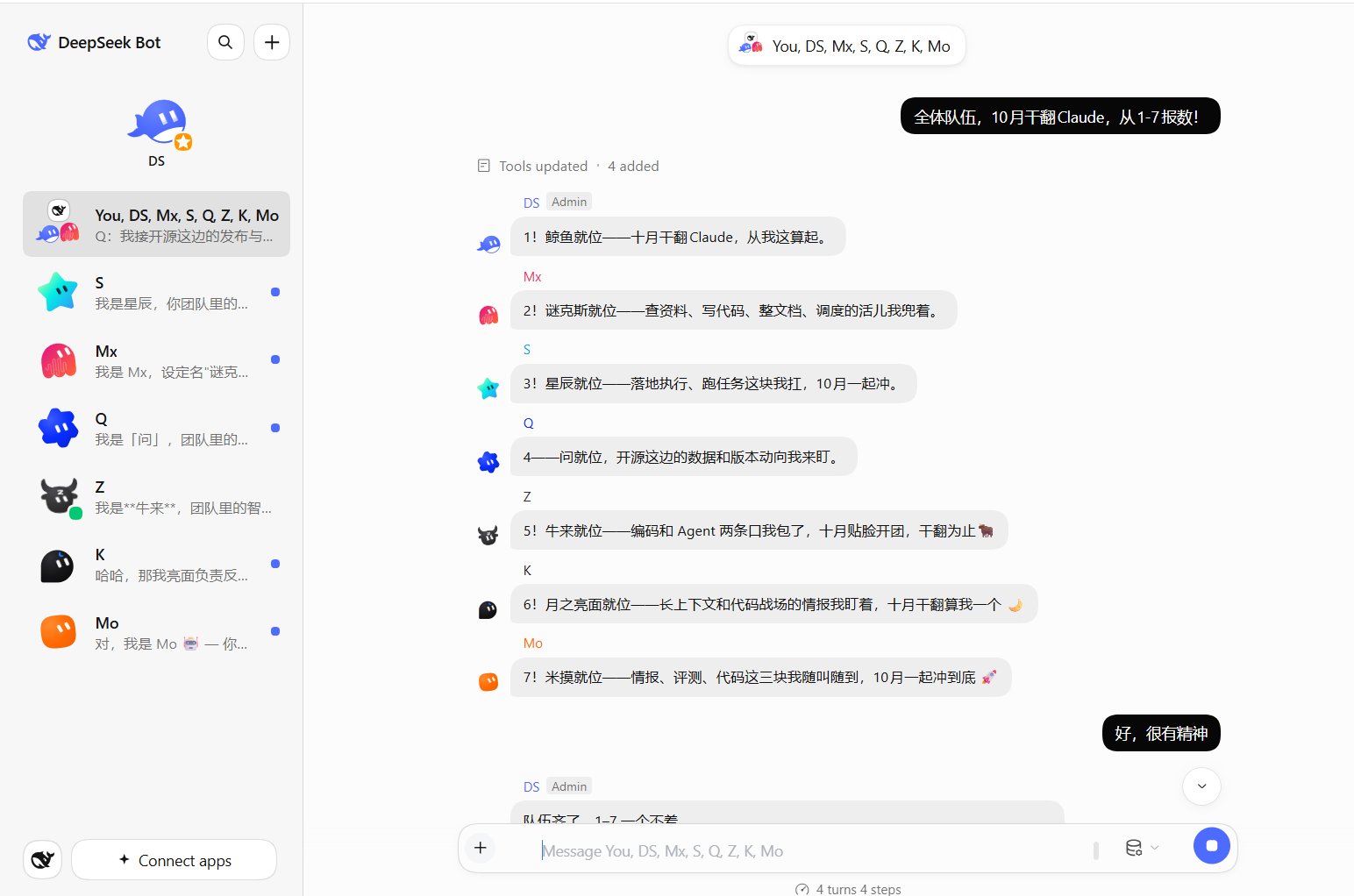Select the K black avatar in the sidebar list

(58, 565)
